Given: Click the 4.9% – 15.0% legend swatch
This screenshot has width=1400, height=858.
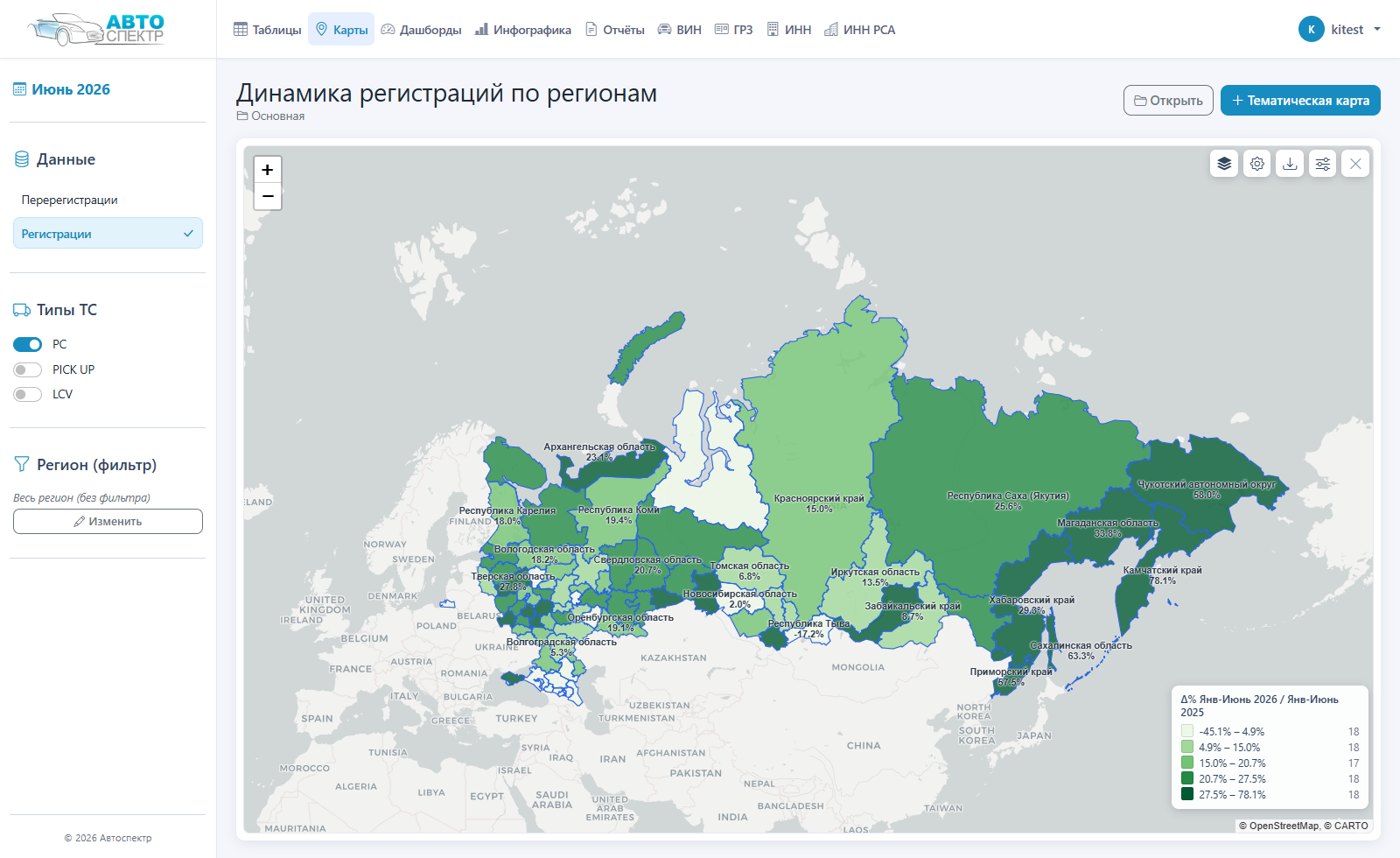Looking at the screenshot, I should coord(1187,747).
